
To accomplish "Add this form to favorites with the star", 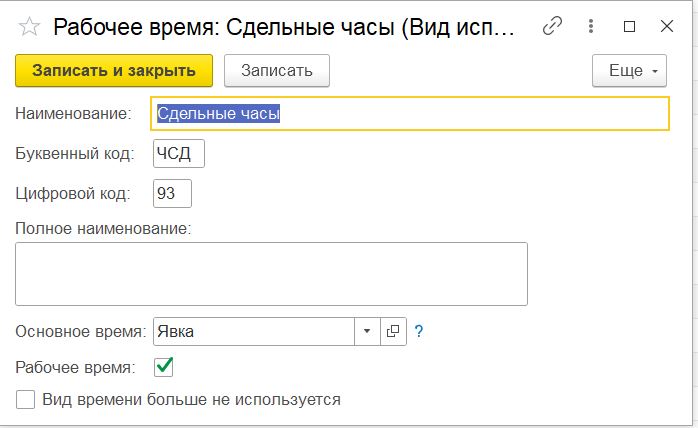I will [29, 27].
